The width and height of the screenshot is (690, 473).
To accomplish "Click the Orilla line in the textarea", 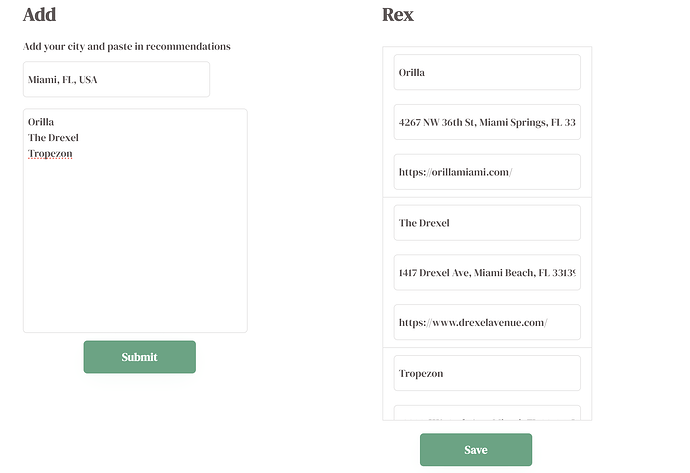I will [42, 122].
